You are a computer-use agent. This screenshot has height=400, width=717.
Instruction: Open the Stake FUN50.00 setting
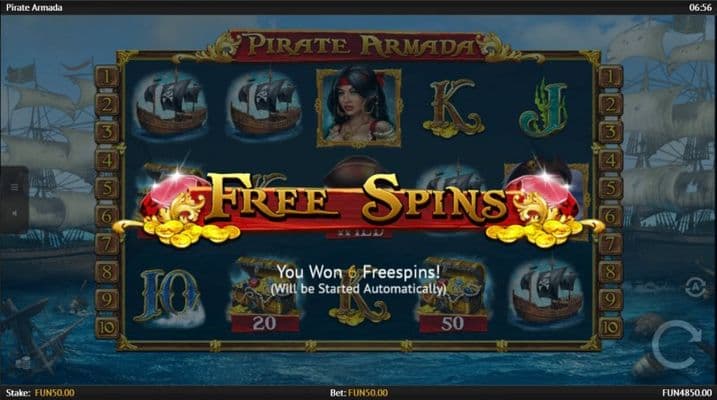(40, 393)
